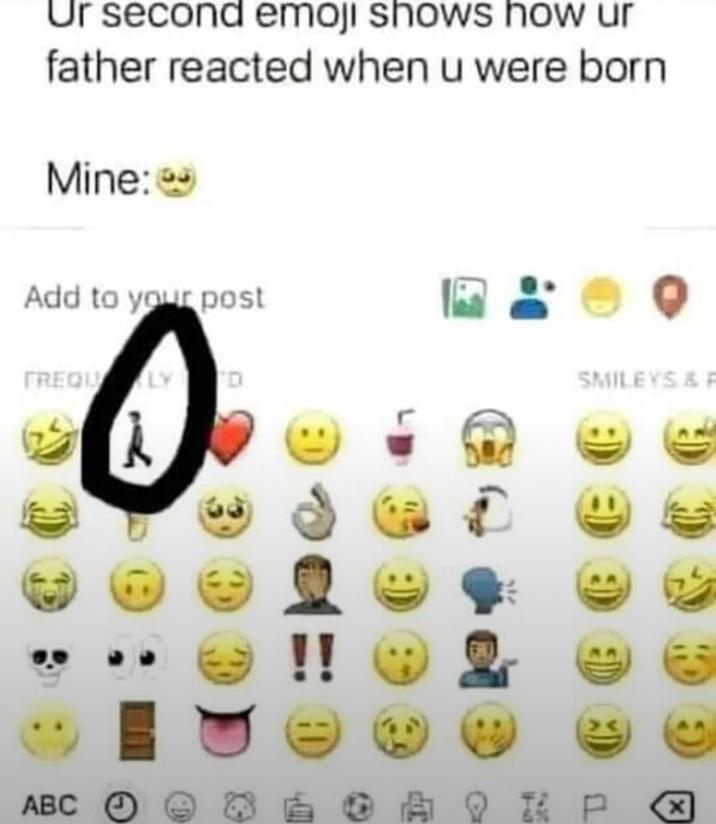
Task: Tap the tag people icon
Action: pyautogui.click(x=532, y=298)
